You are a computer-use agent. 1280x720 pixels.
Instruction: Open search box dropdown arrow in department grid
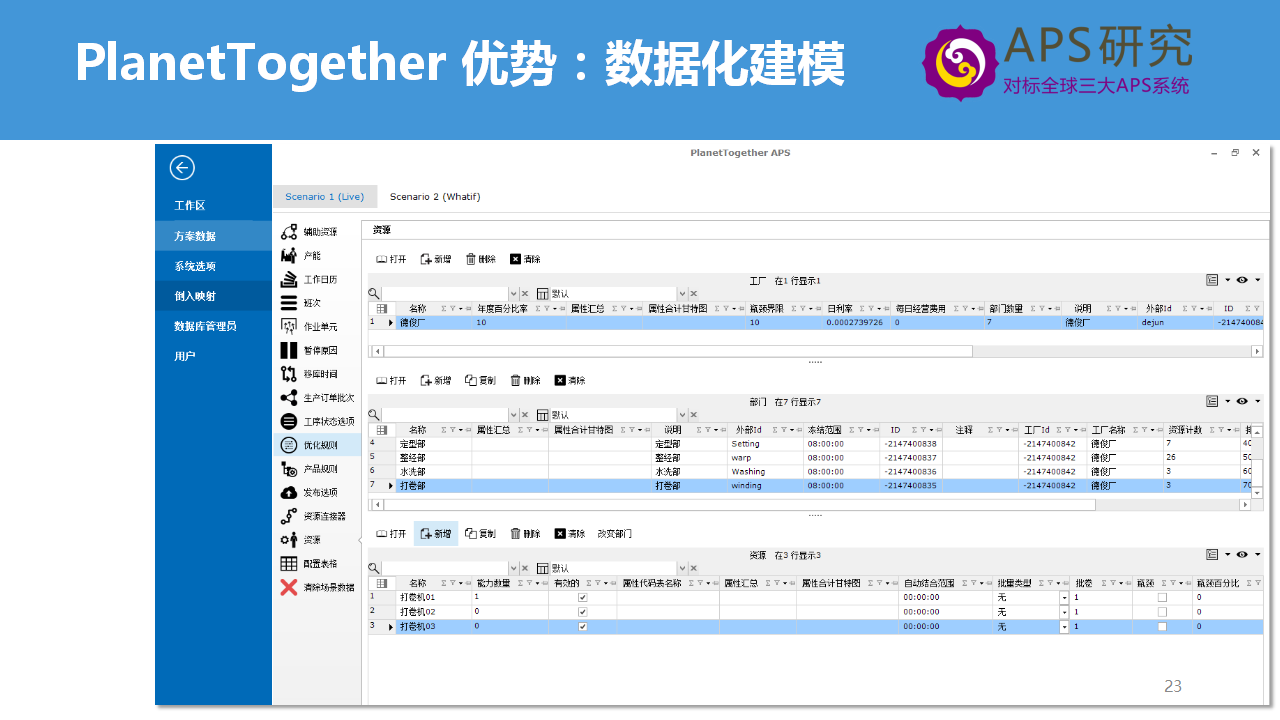[x=514, y=415]
